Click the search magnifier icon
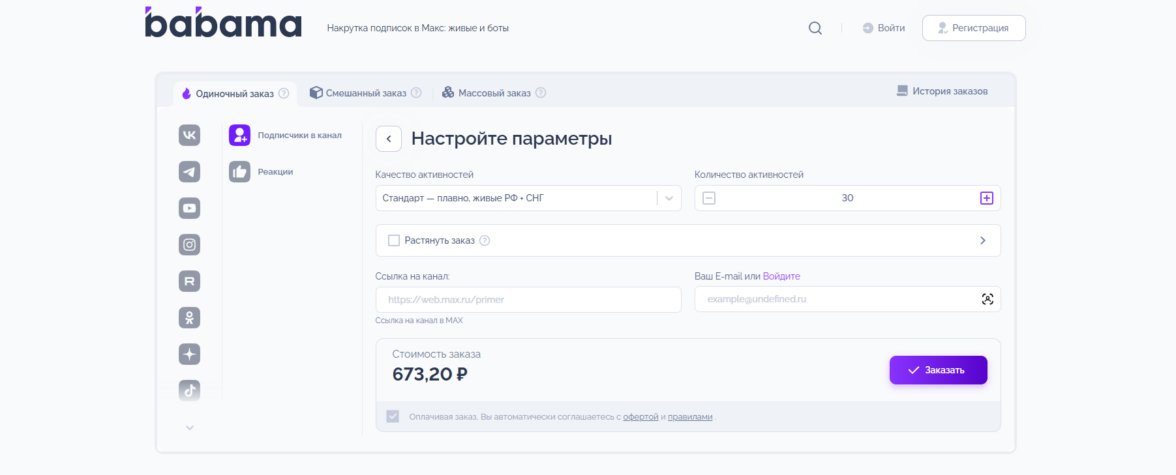1176x475 pixels. pyautogui.click(x=815, y=28)
